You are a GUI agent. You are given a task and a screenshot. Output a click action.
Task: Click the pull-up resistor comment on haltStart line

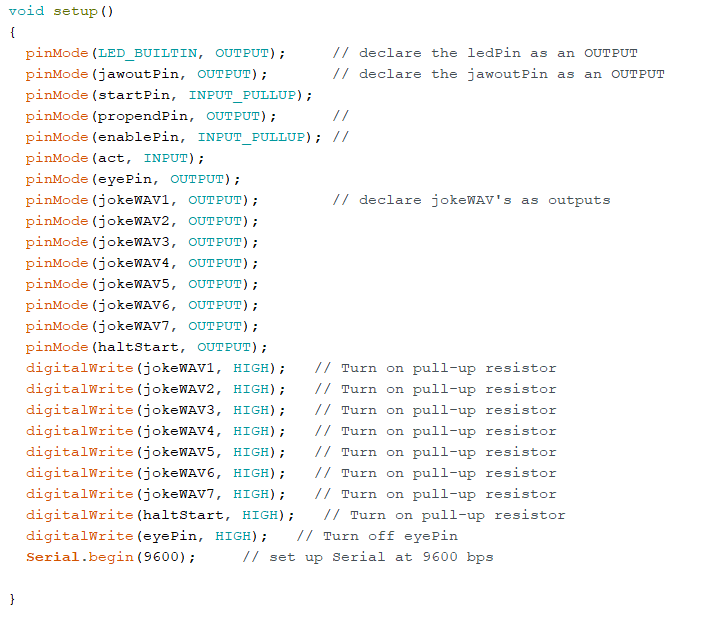tap(445, 516)
